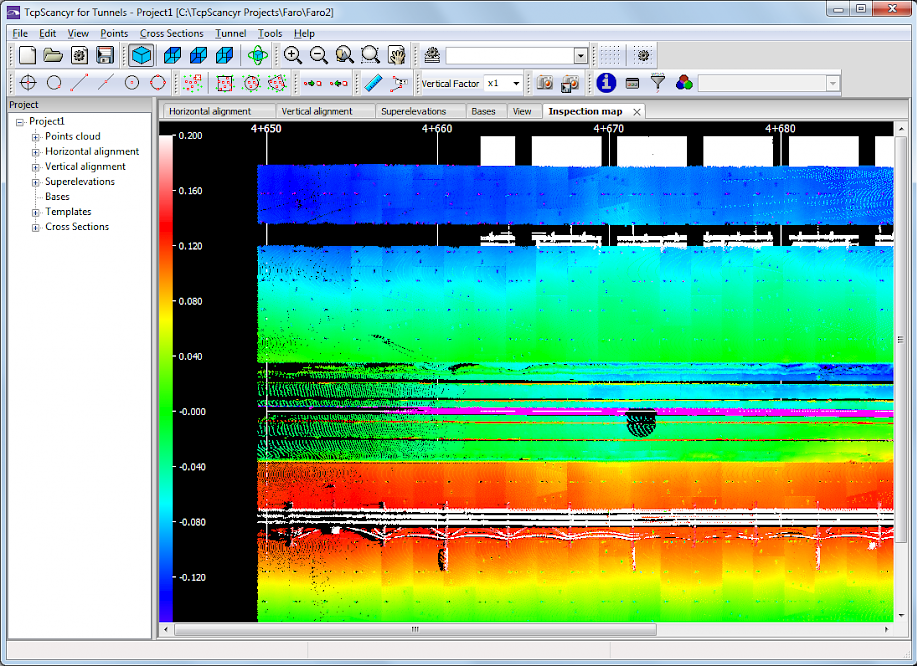
Task: Toggle the crosshair circle tool
Action: pos(28,83)
